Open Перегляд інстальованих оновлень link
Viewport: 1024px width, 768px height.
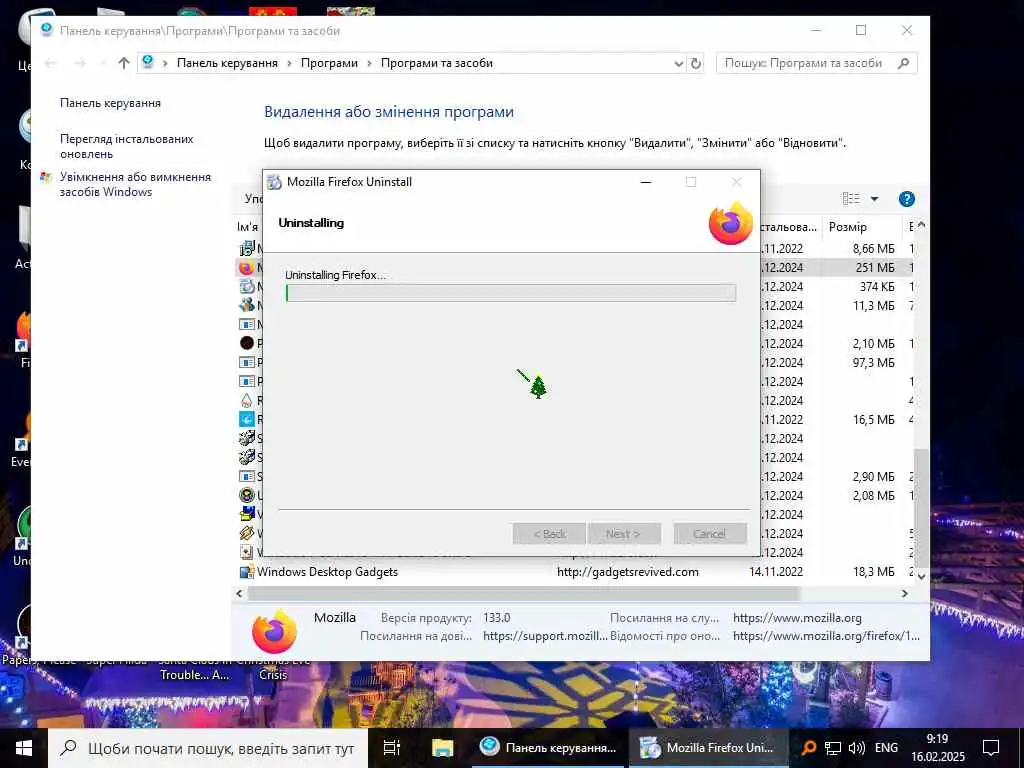(x=127, y=146)
